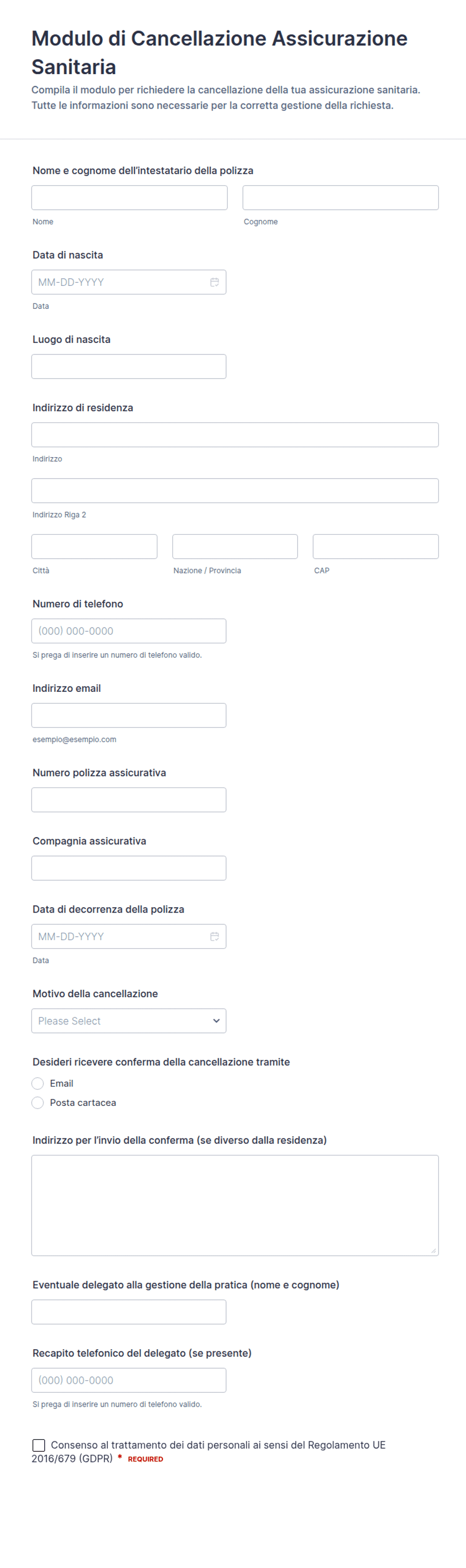
Task: Click the delegate phone number field
Action: 129,1380
